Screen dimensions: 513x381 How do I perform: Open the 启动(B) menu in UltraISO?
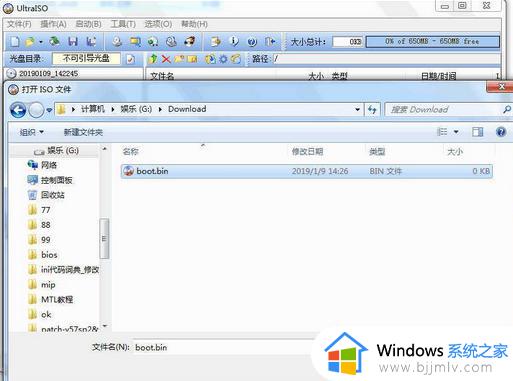click(x=88, y=24)
